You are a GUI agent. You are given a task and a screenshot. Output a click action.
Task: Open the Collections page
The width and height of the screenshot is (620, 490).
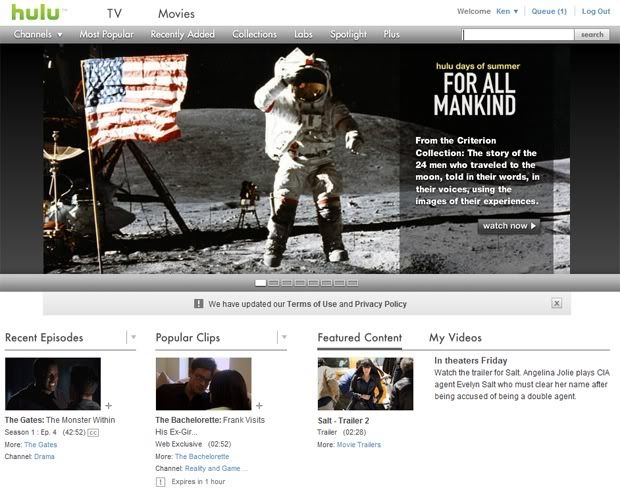tap(255, 34)
